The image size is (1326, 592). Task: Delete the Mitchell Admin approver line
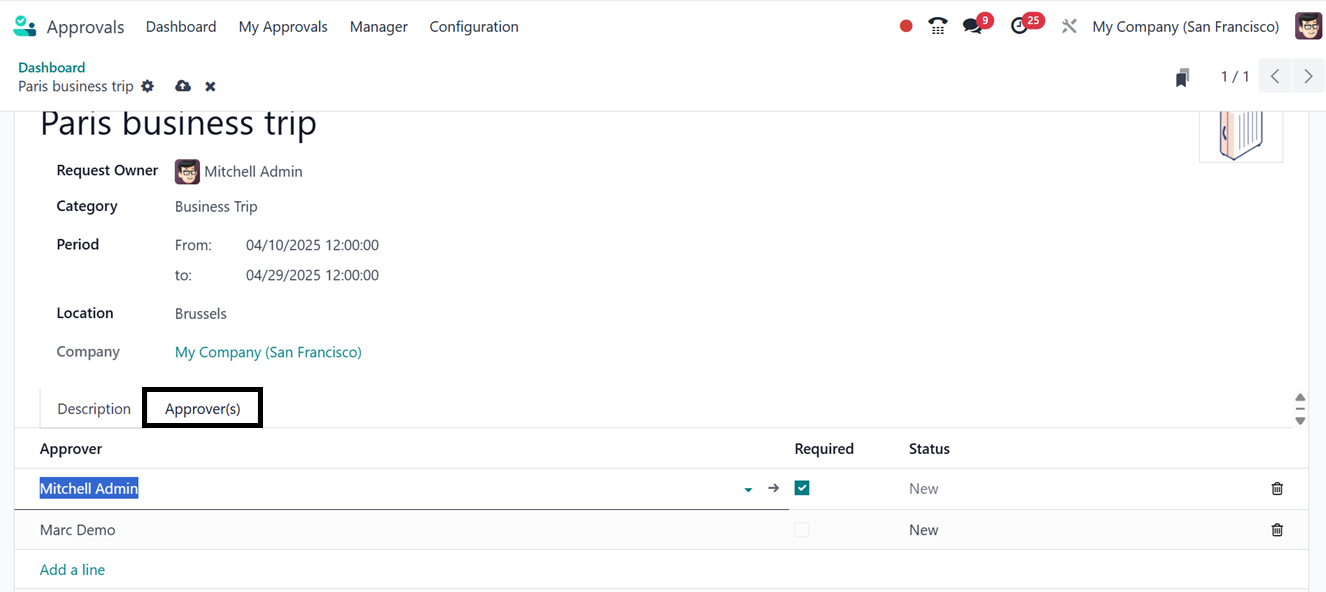[x=1277, y=489]
